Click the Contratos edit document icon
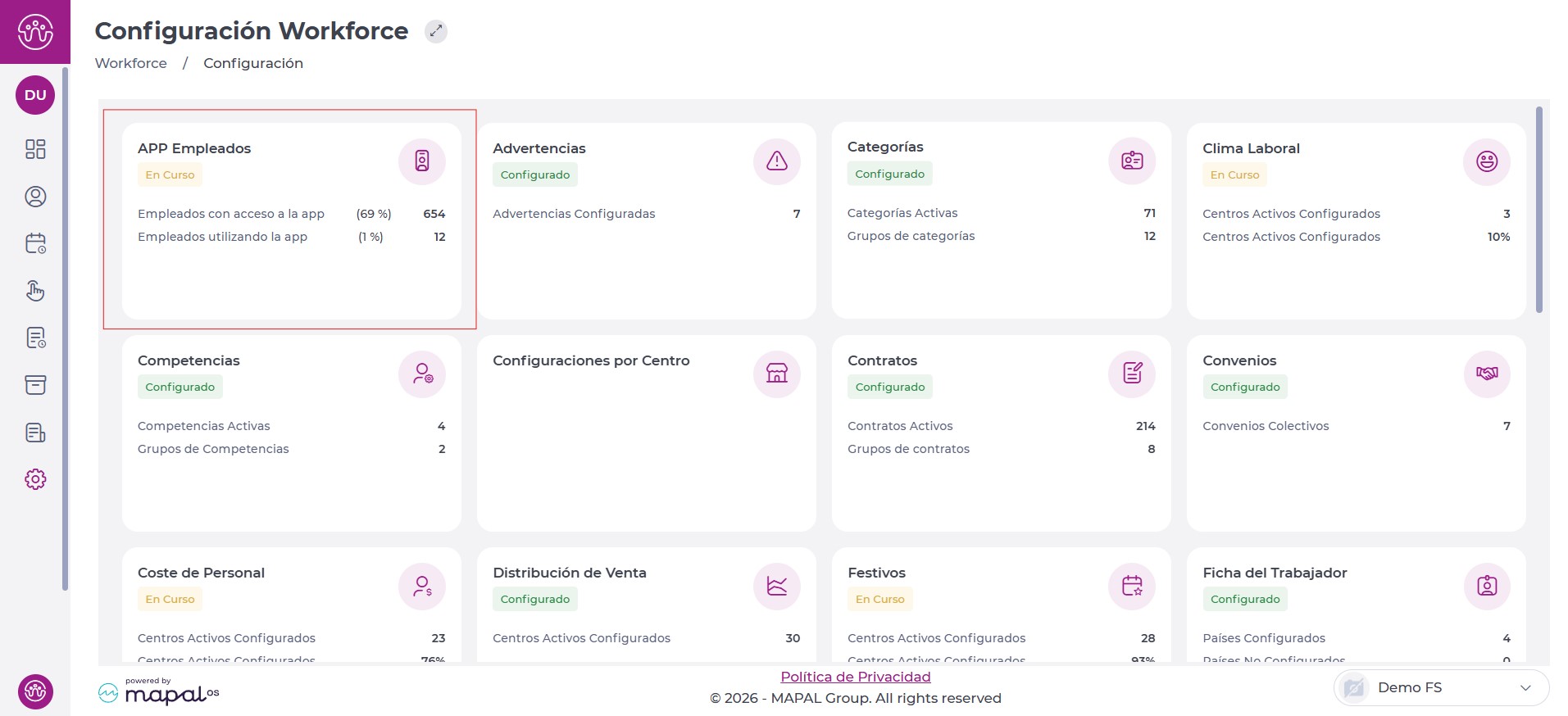The height and width of the screenshot is (716, 1568). pyautogui.click(x=1131, y=374)
